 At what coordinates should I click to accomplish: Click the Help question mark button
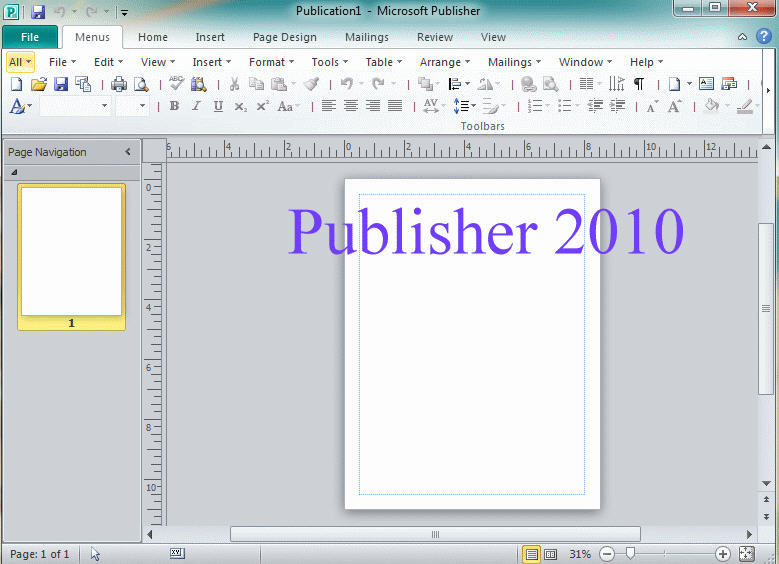tap(764, 36)
